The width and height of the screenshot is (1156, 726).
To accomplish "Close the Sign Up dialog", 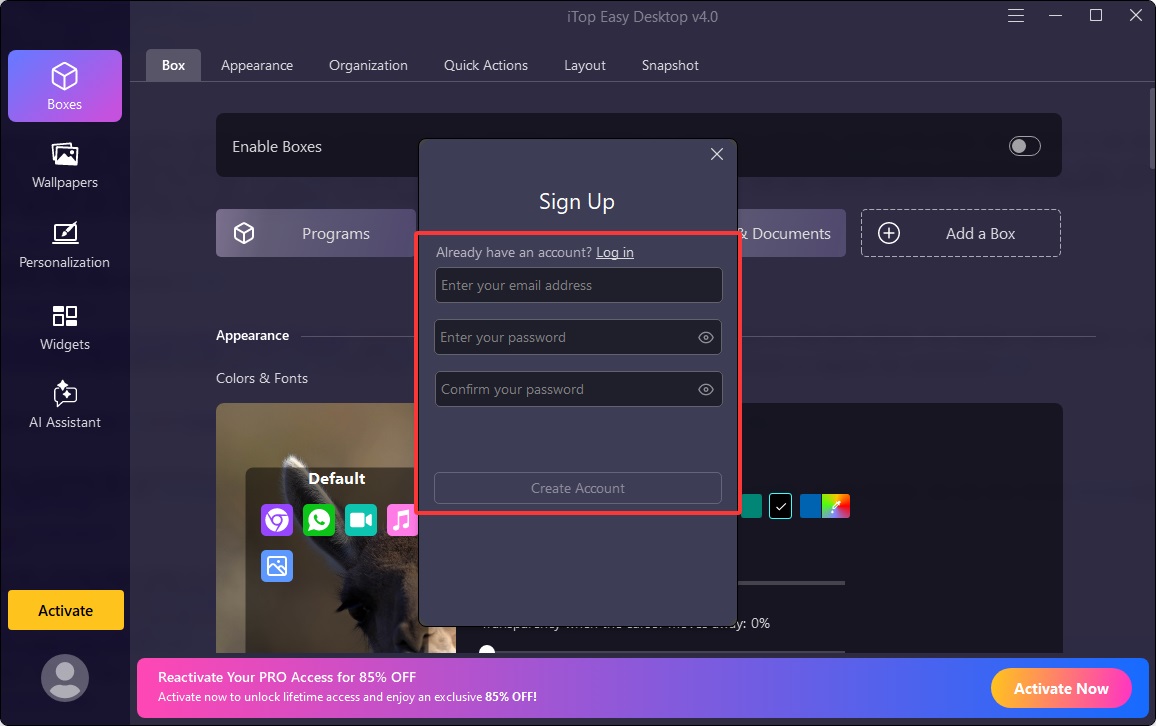I will pos(716,154).
